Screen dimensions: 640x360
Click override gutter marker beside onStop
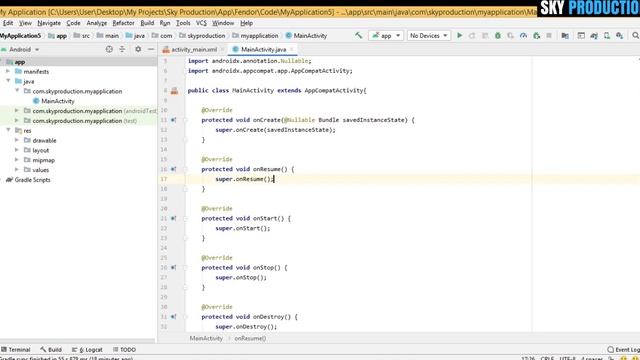[x=173, y=268]
